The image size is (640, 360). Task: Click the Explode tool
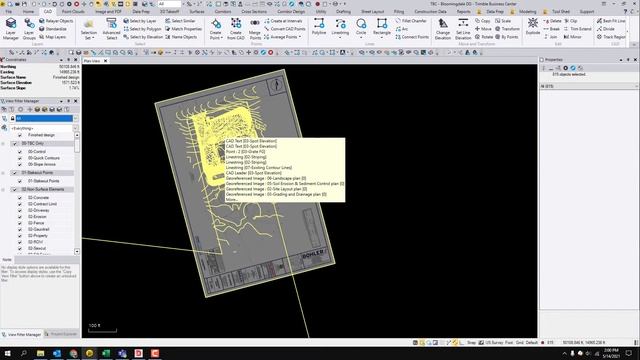point(533,26)
